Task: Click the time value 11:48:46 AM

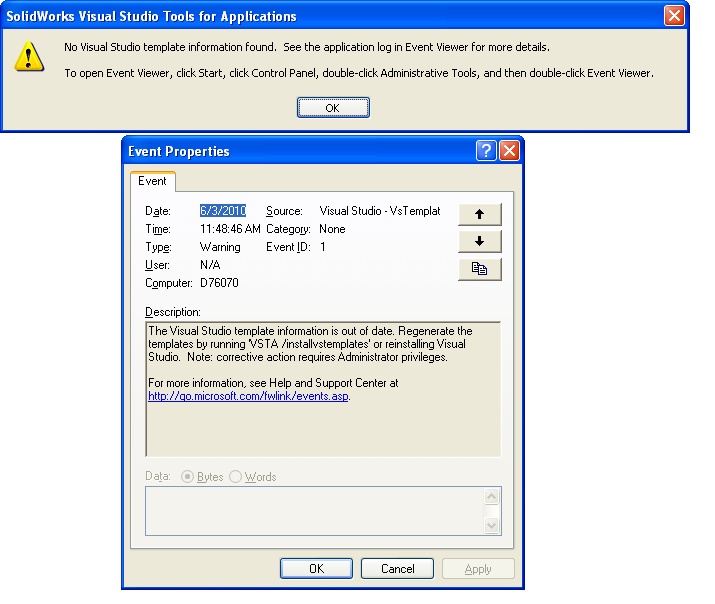Action: (230, 229)
